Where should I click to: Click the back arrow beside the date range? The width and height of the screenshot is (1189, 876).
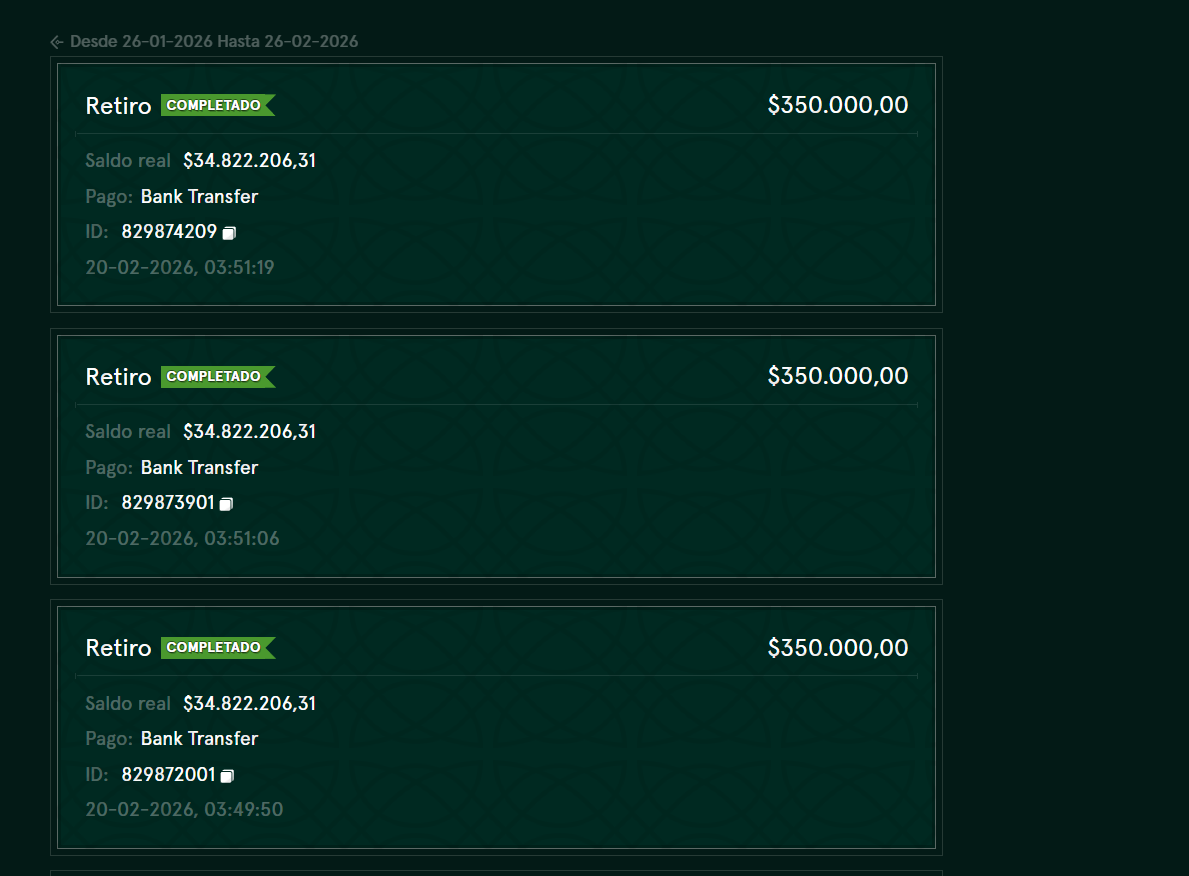tap(57, 42)
